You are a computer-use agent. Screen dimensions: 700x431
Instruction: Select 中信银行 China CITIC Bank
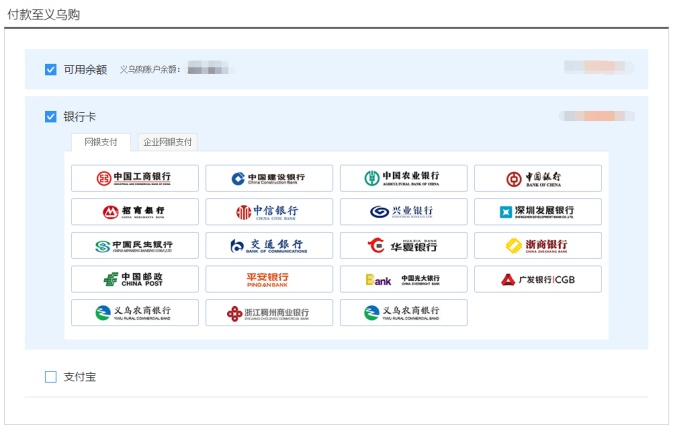click(269, 212)
